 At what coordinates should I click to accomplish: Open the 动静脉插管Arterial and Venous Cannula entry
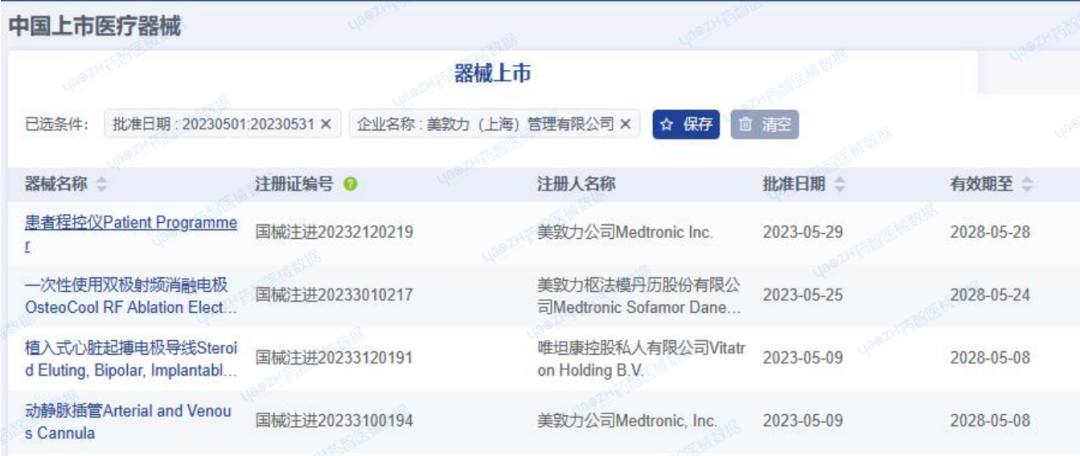tap(128, 422)
